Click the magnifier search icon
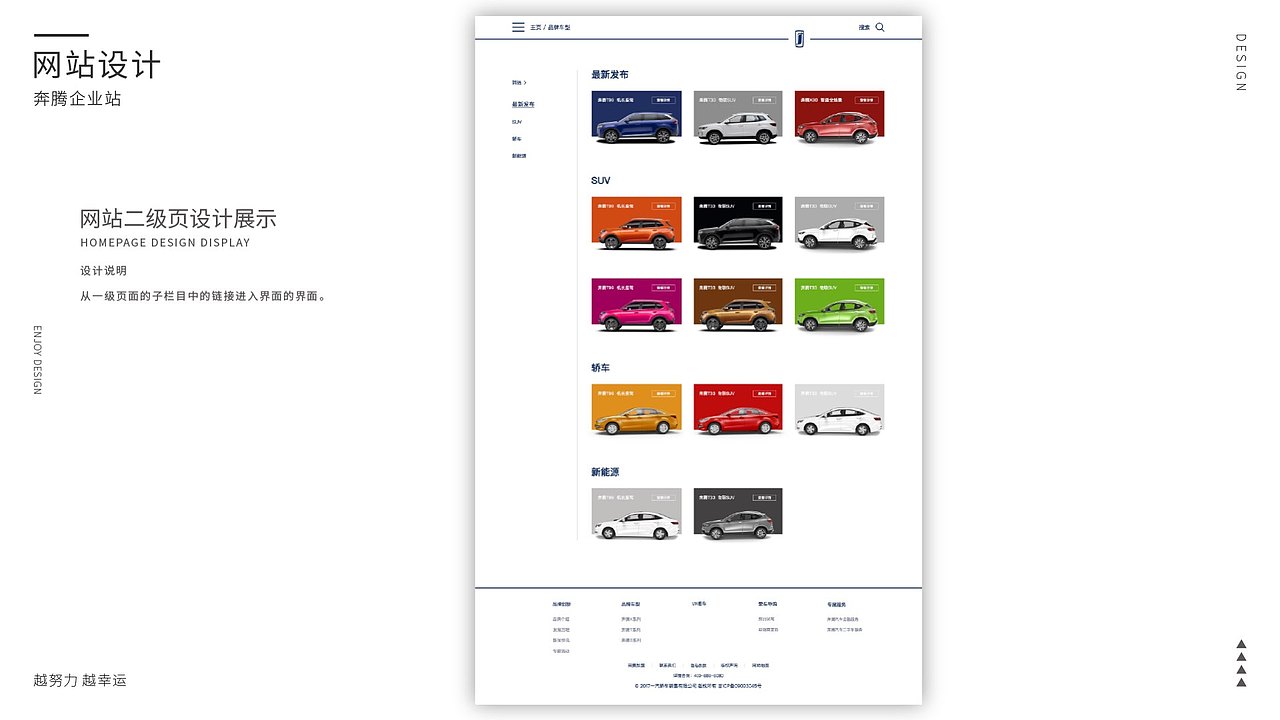The width and height of the screenshot is (1280, 720). click(x=880, y=28)
